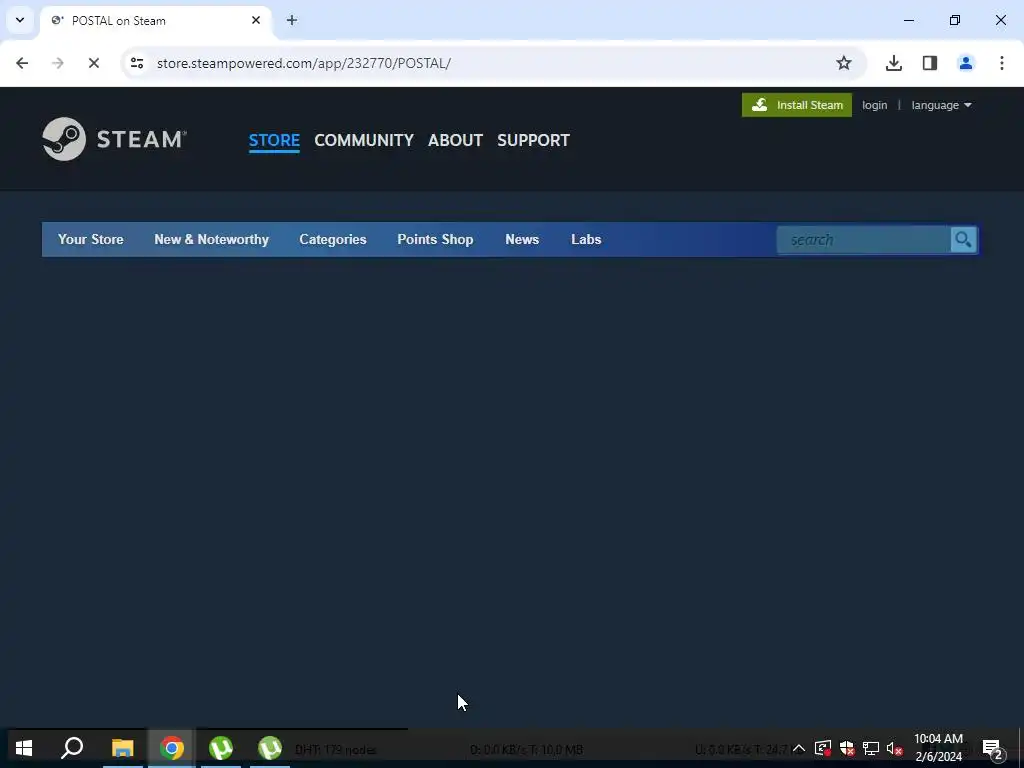Open the News section
Image resolution: width=1024 pixels, height=768 pixels.
click(522, 239)
